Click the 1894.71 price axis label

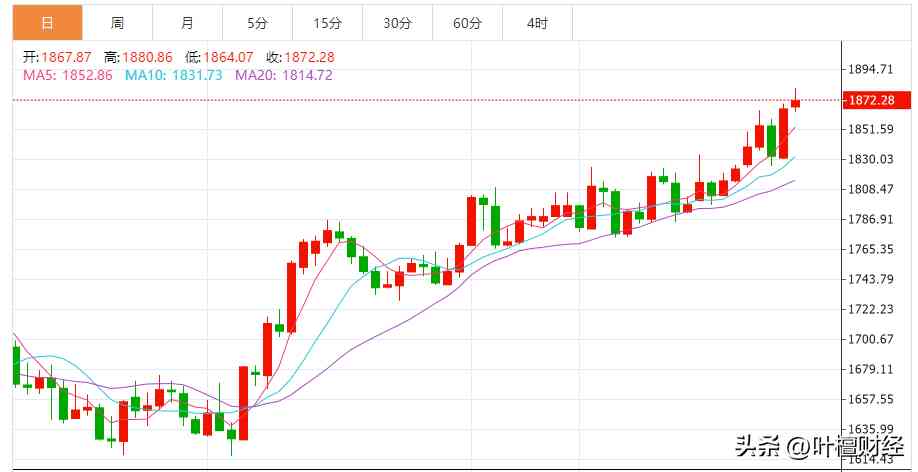click(870, 69)
